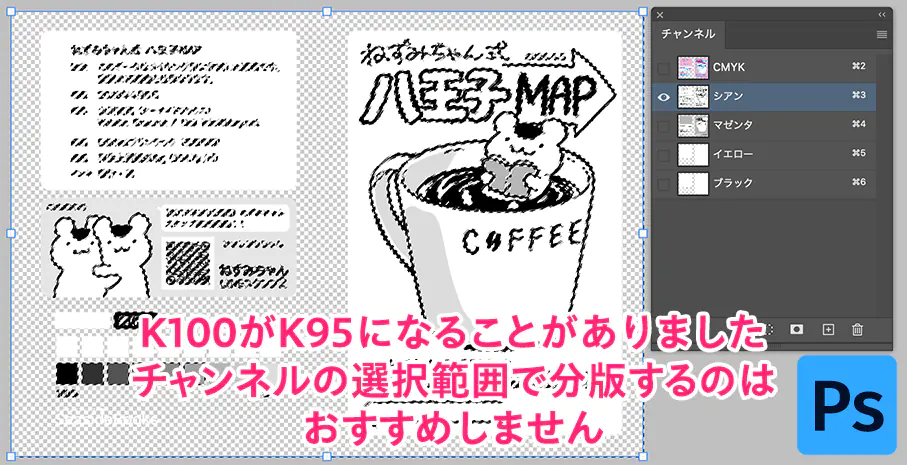Switch to the チャンネル tab
The image size is (907, 465).
(688, 34)
